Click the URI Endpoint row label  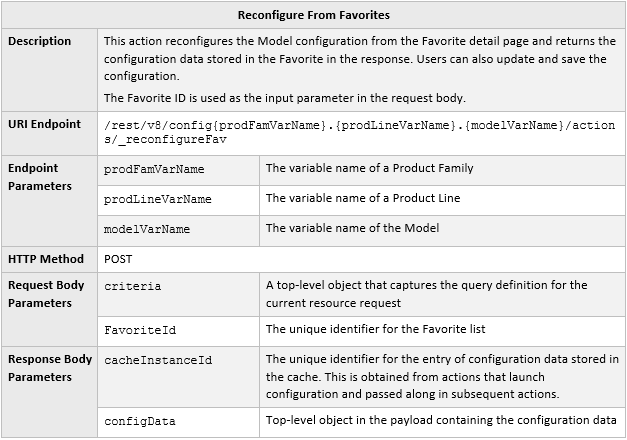[45, 123]
